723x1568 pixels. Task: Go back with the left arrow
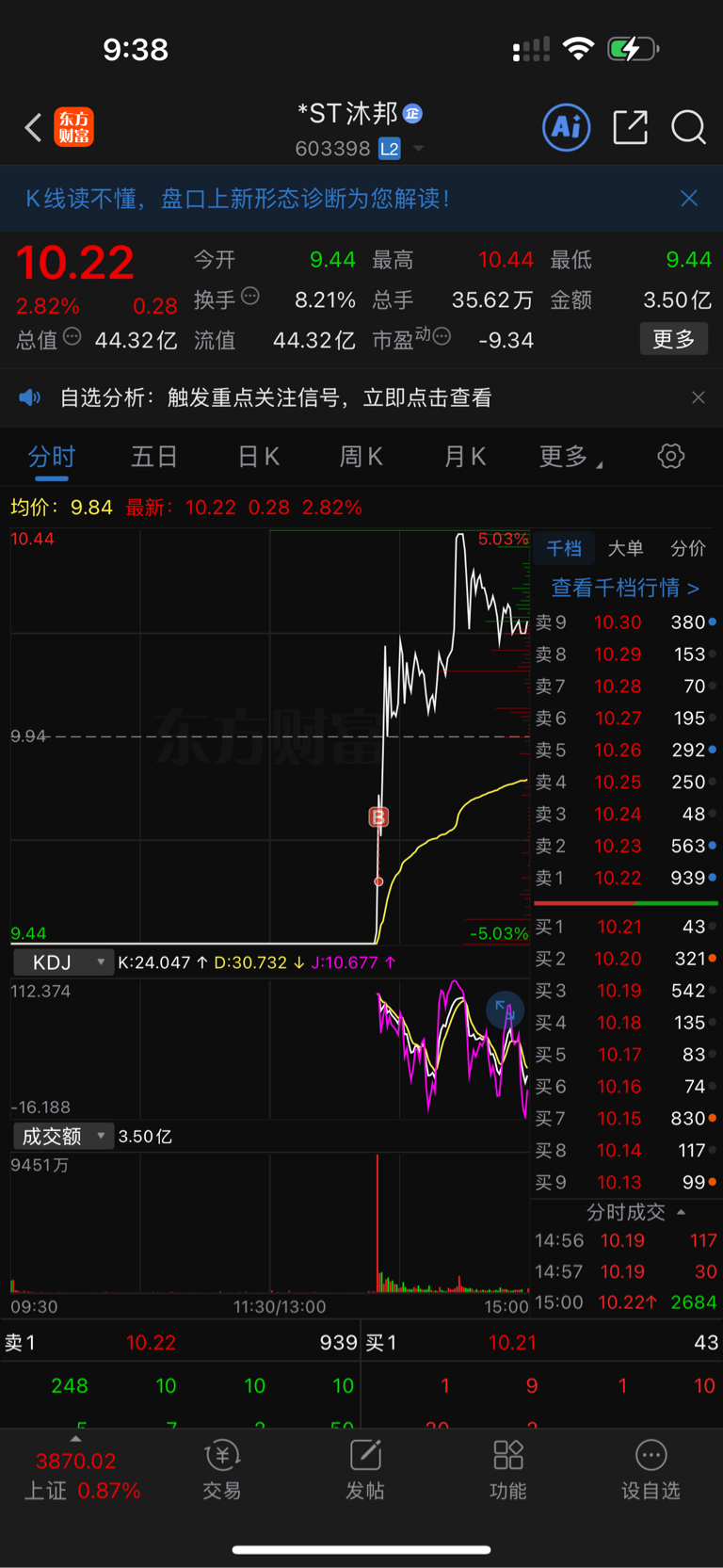pos(33,127)
